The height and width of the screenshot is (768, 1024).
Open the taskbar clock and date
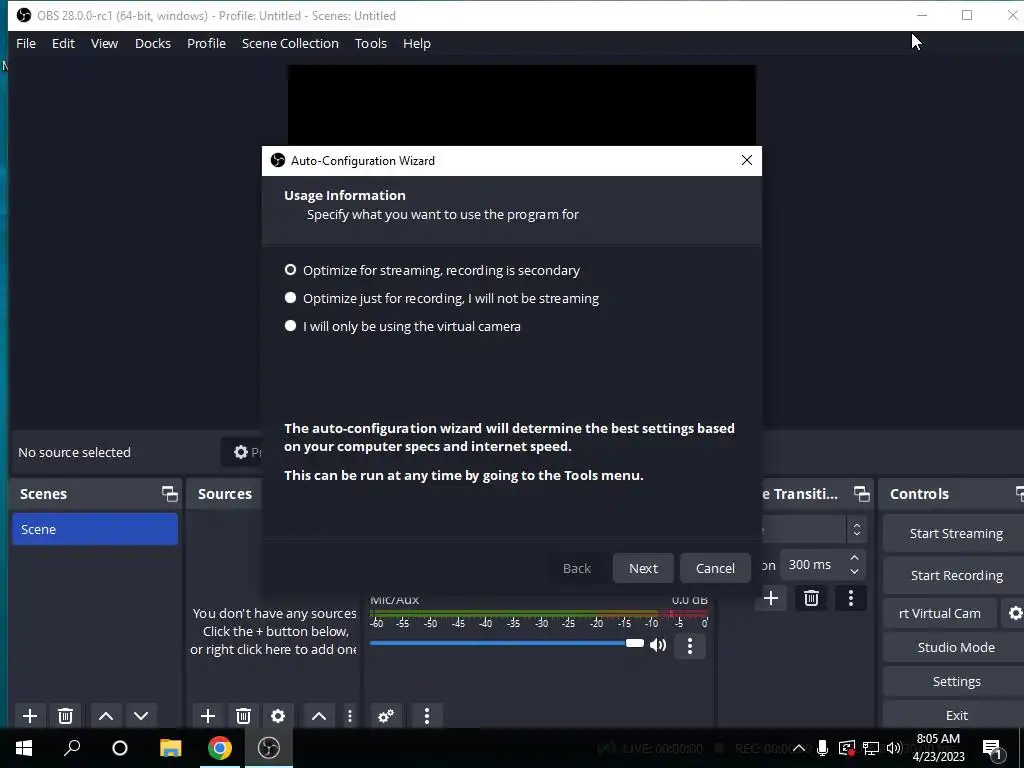[938, 748]
